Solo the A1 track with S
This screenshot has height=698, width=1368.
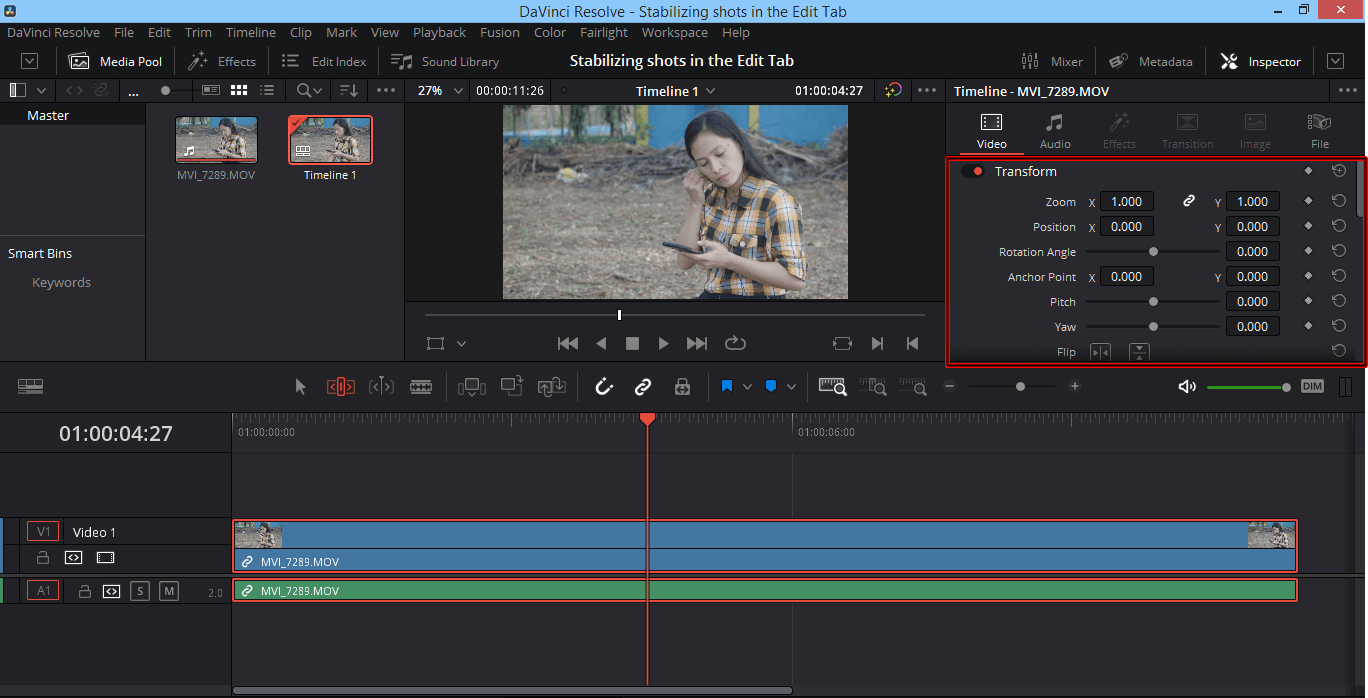[140, 591]
